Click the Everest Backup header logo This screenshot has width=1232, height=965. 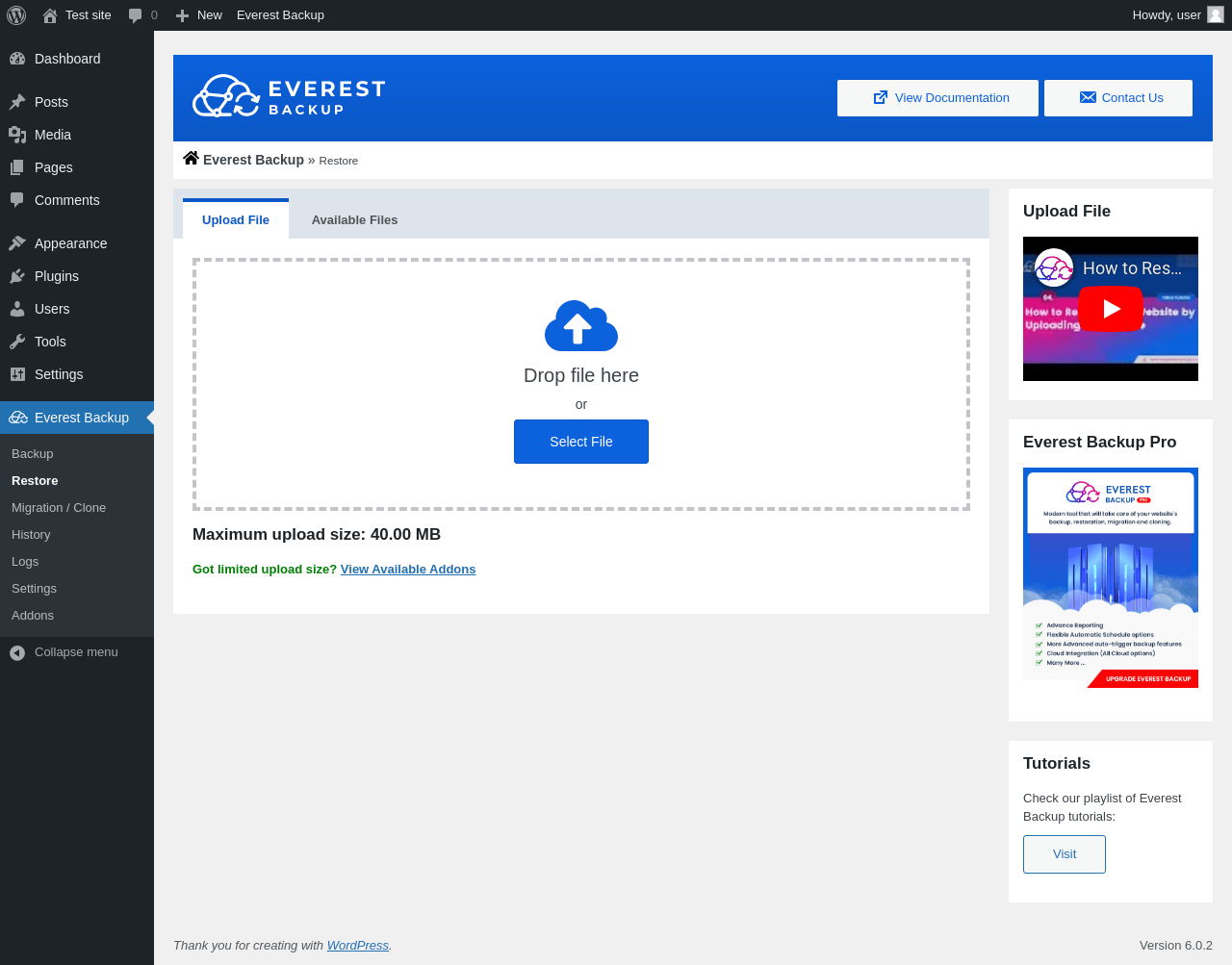coord(289,95)
